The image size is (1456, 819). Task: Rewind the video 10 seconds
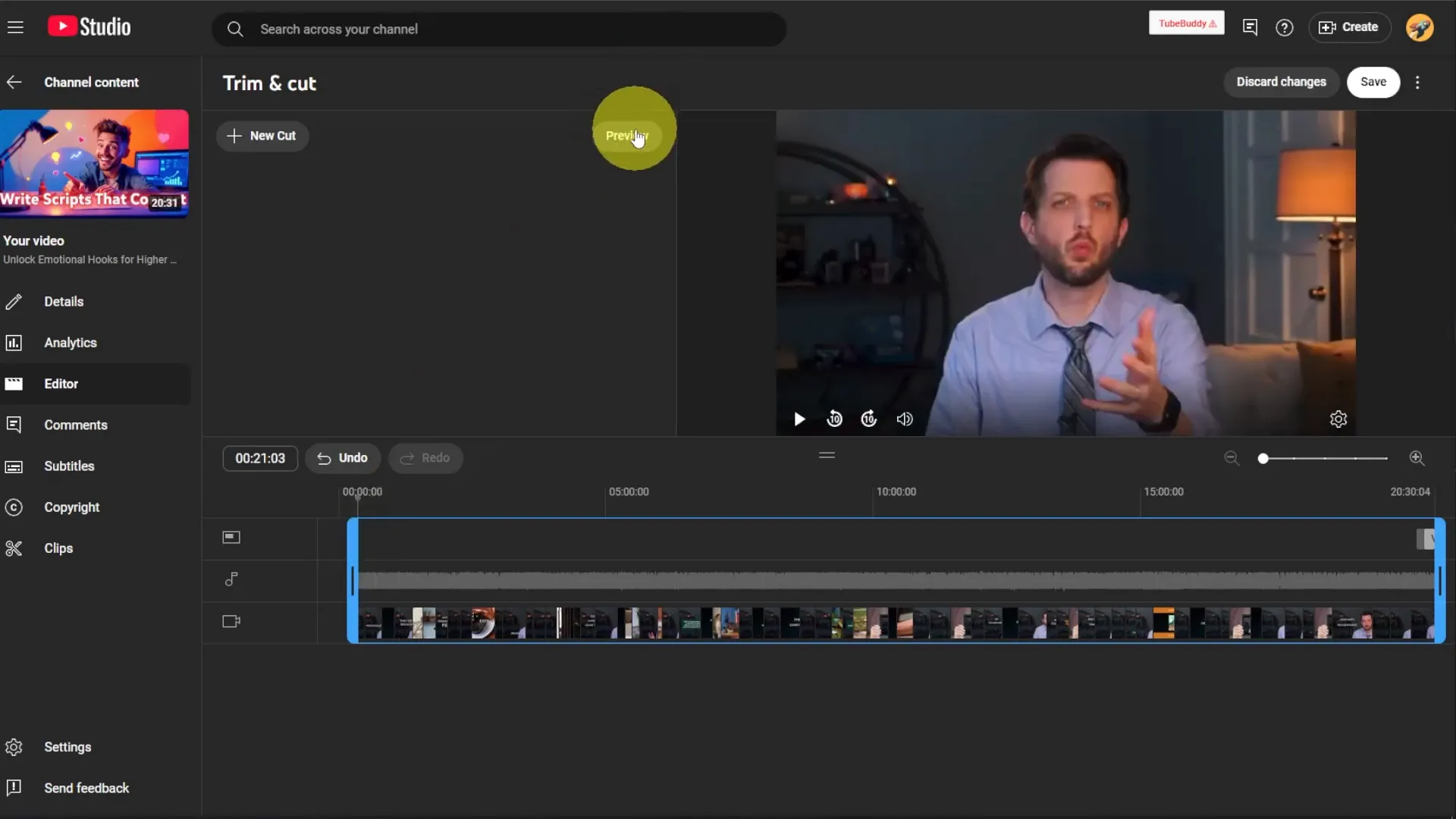click(x=834, y=419)
